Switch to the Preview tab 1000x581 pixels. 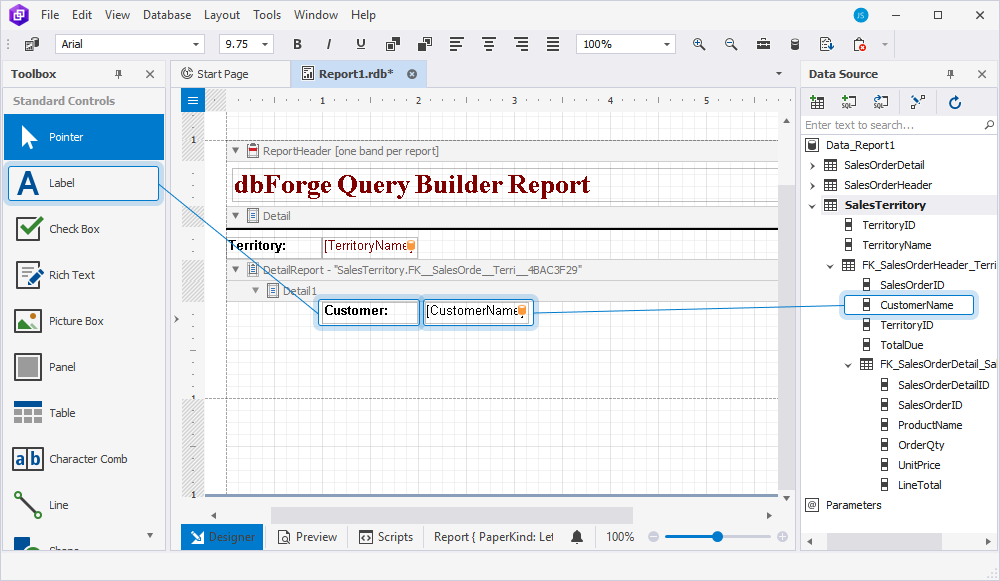tap(307, 537)
